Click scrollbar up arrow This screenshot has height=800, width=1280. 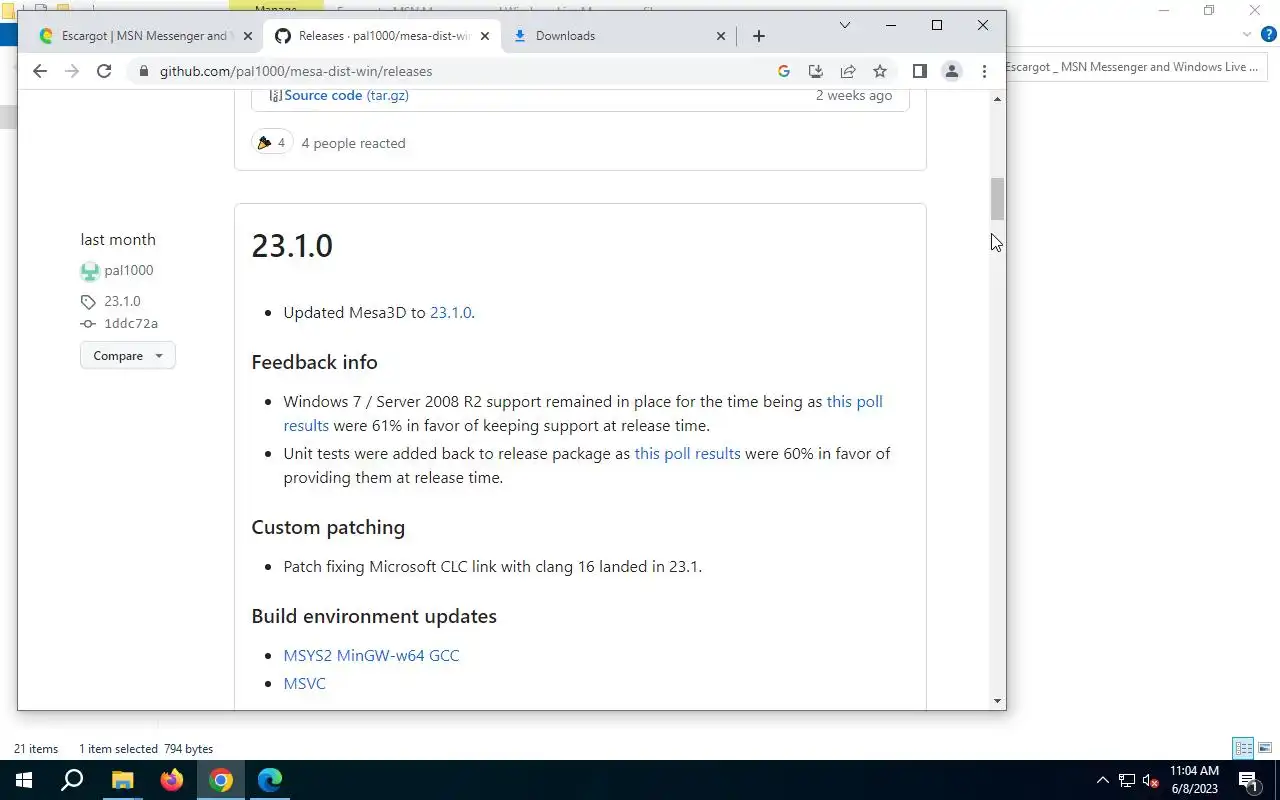(997, 99)
